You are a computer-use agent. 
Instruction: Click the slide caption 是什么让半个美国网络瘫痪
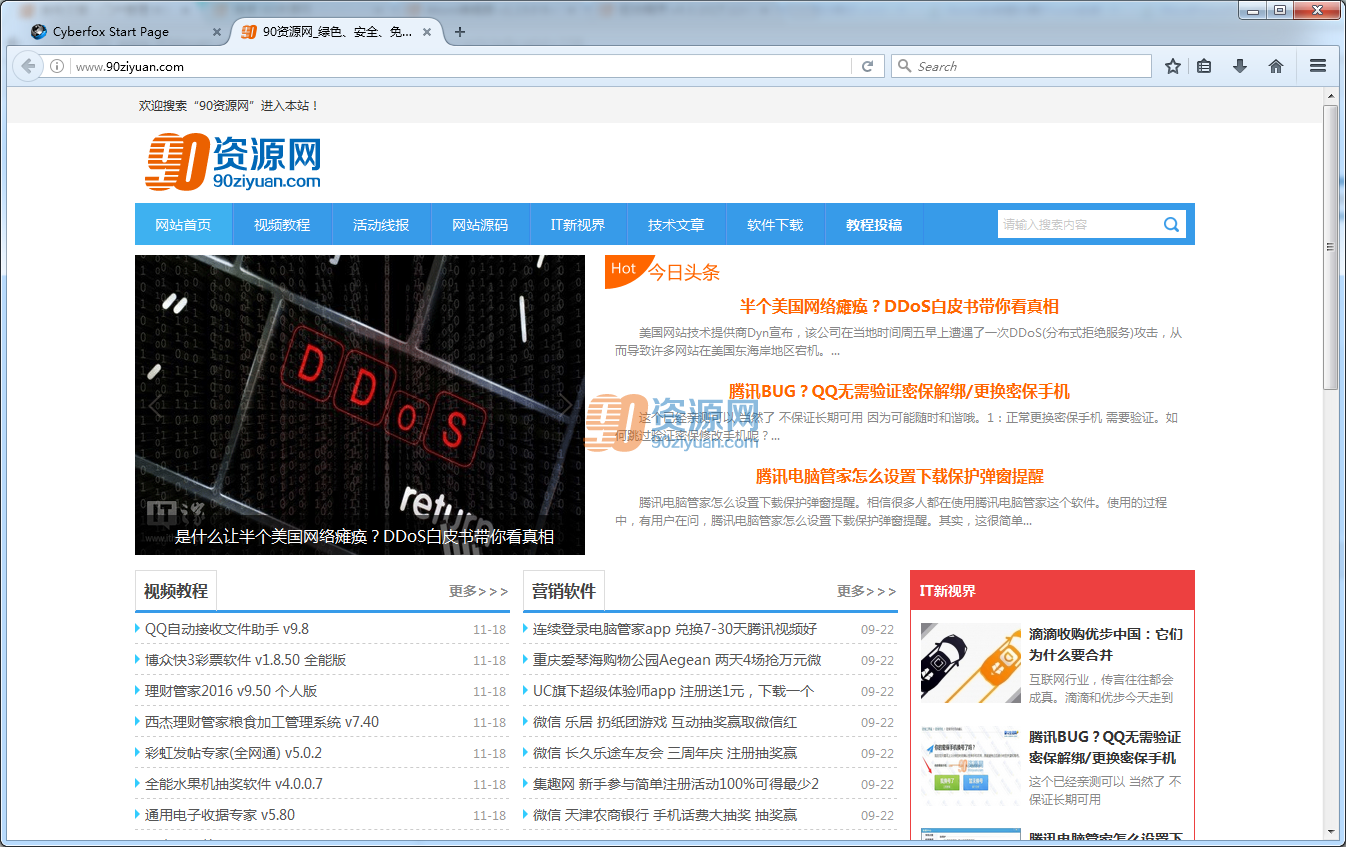(364, 536)
